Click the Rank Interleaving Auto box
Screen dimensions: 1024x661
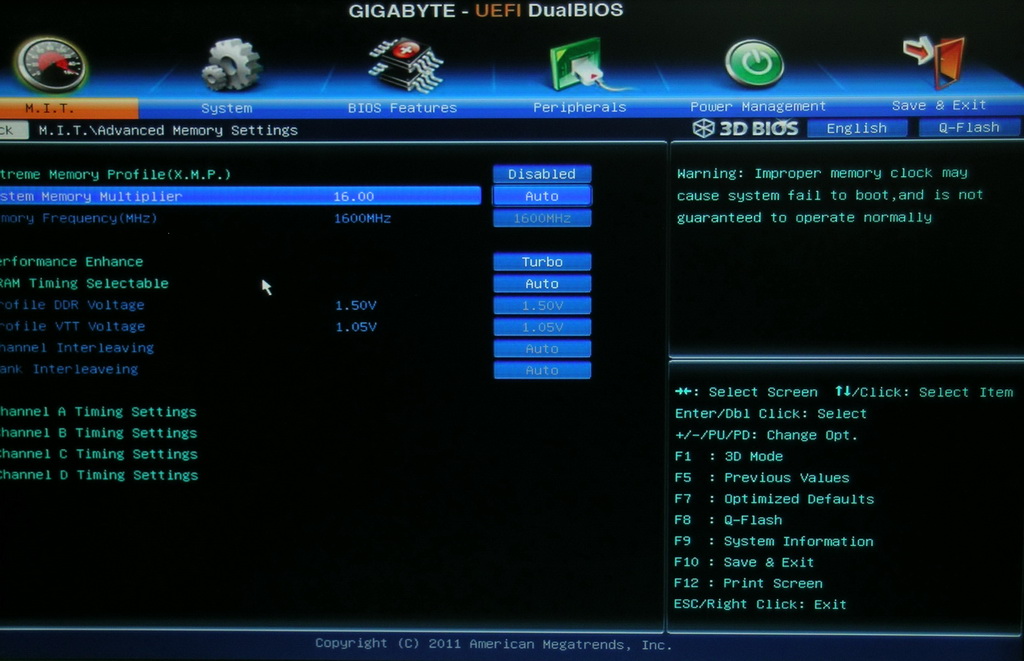[x=542, y=370]
